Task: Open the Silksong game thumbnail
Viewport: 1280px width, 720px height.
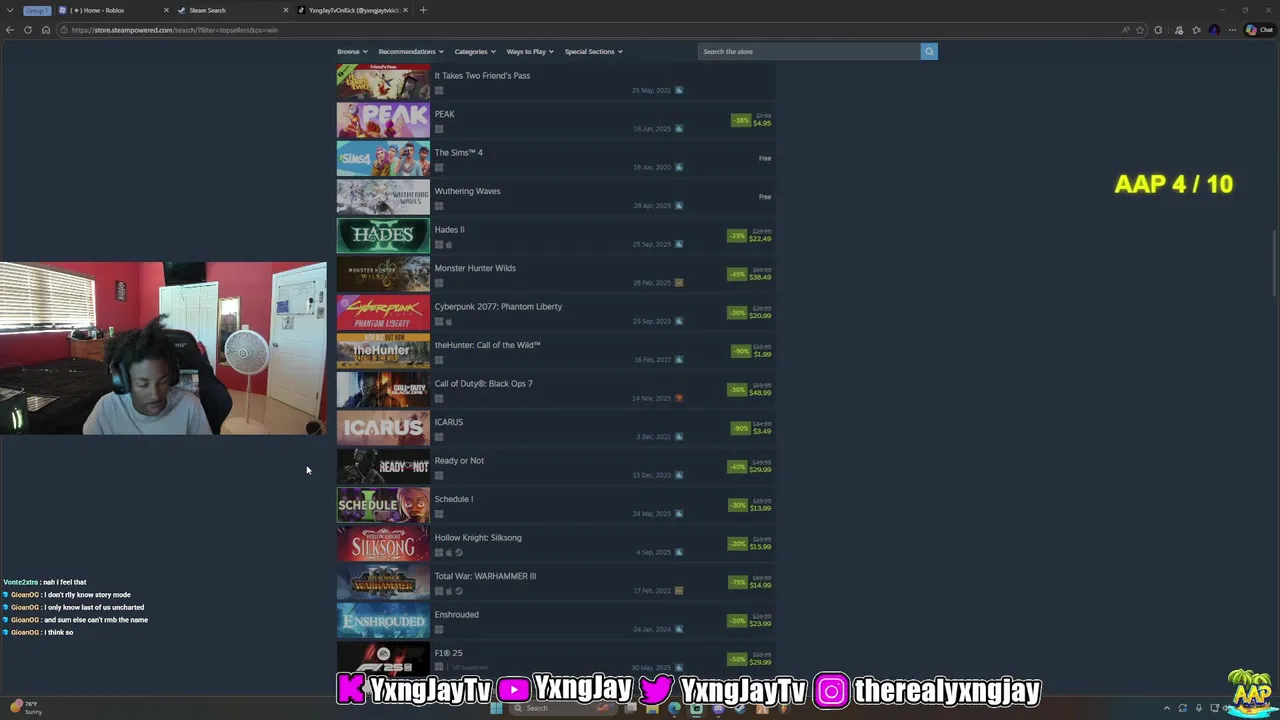Action: tap(383, 544)
